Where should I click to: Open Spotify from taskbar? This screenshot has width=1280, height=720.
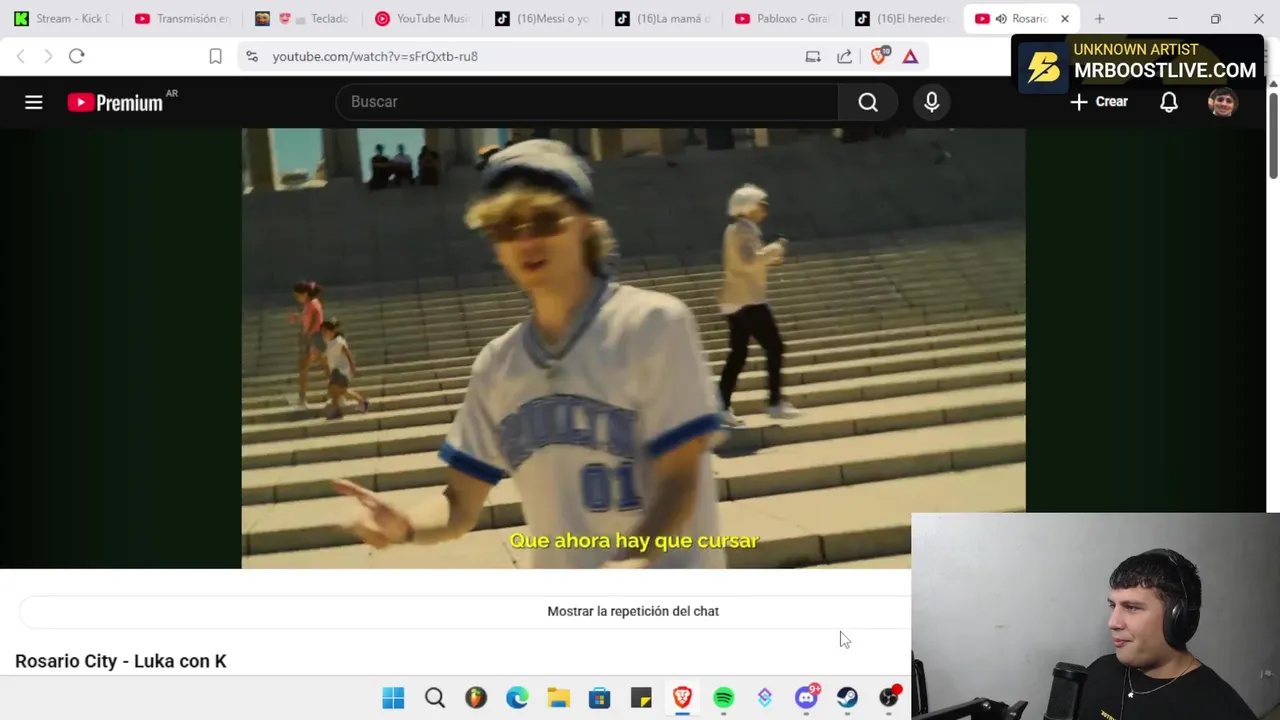coord(723,698)
